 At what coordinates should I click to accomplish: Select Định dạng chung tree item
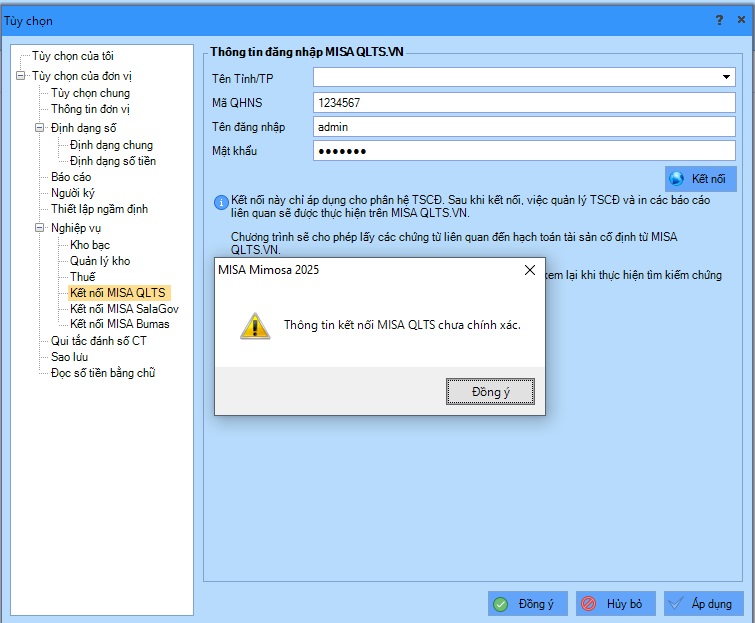coord(111,145)
